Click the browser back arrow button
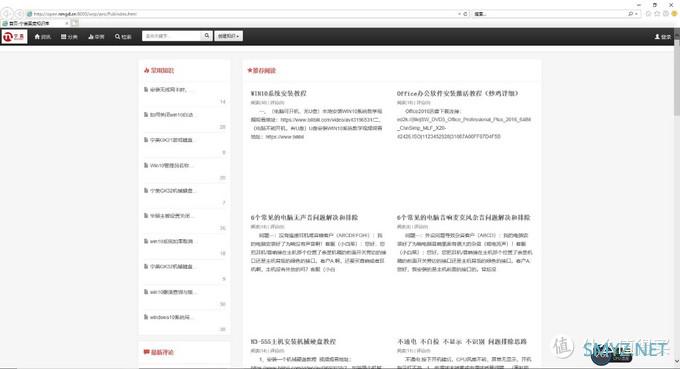The width and height of the screenshot is (680, 369). (7, 14)
